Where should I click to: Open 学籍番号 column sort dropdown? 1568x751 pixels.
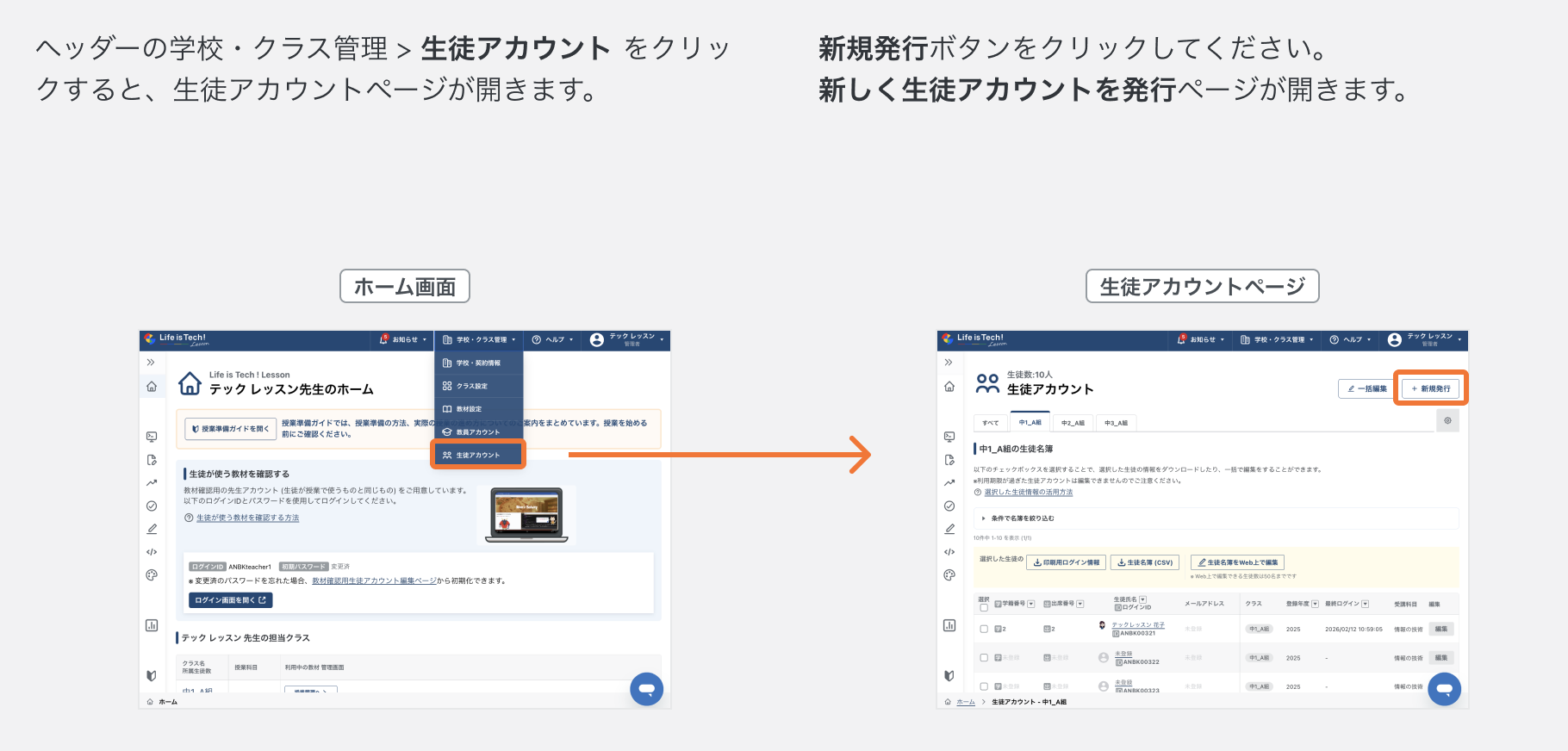[1031, 604]
